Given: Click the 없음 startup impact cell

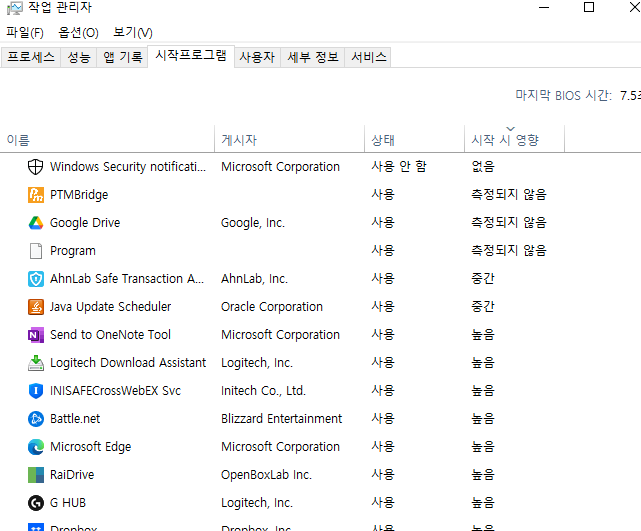Looking at the screenshot, I should [483, 166].
